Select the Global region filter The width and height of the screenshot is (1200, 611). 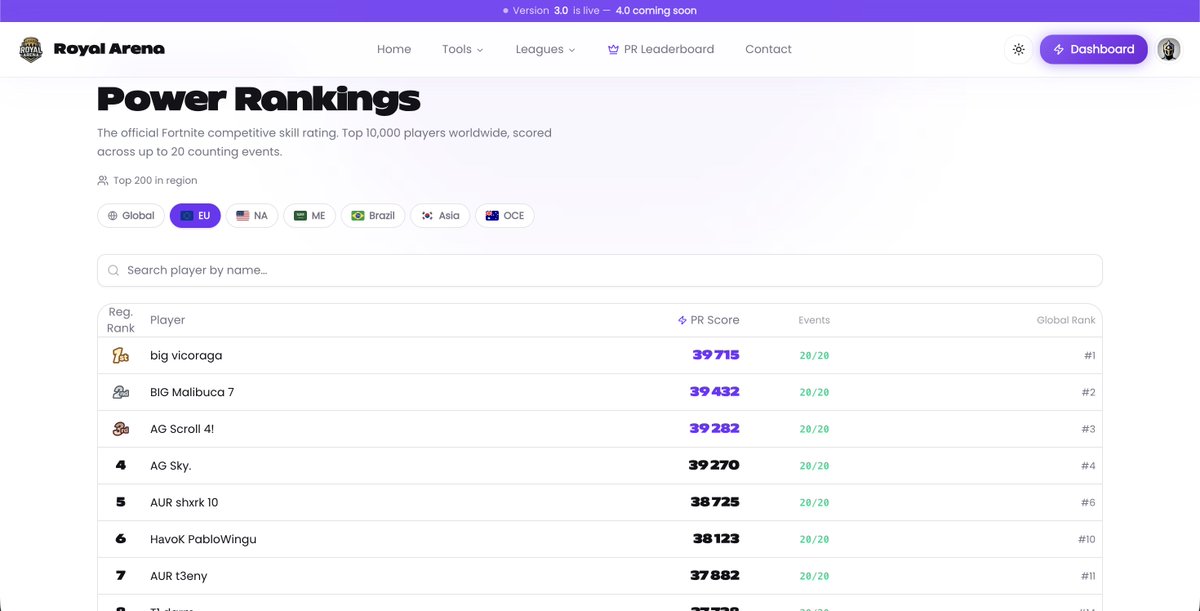point(131,216)
